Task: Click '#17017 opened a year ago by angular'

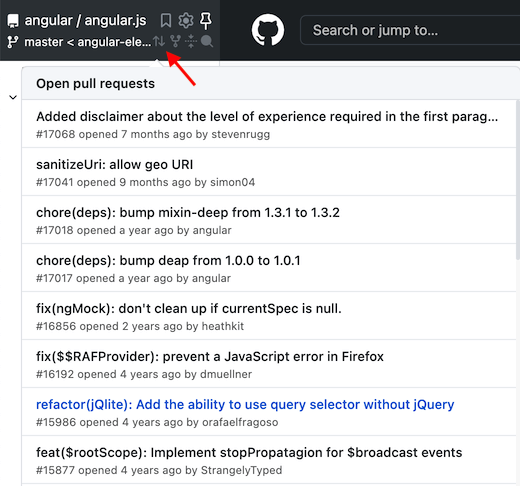Action: [133, 278]
